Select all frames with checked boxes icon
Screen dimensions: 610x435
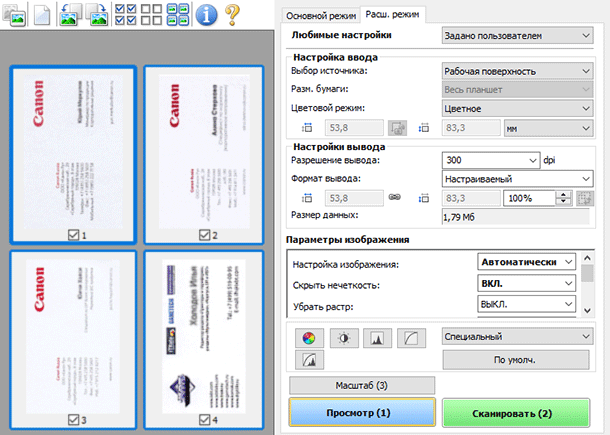[126, 15]
